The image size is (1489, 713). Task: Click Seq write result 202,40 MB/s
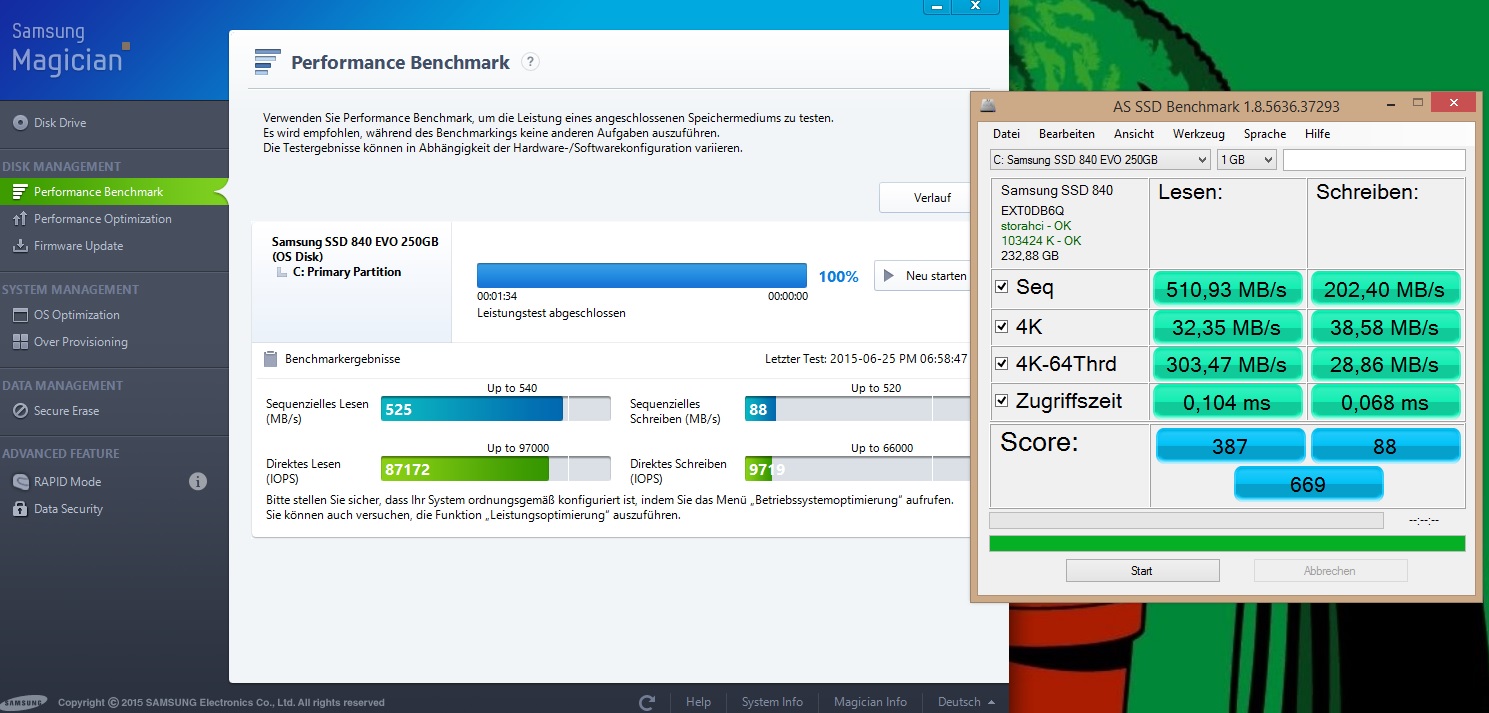point(1385,290)
